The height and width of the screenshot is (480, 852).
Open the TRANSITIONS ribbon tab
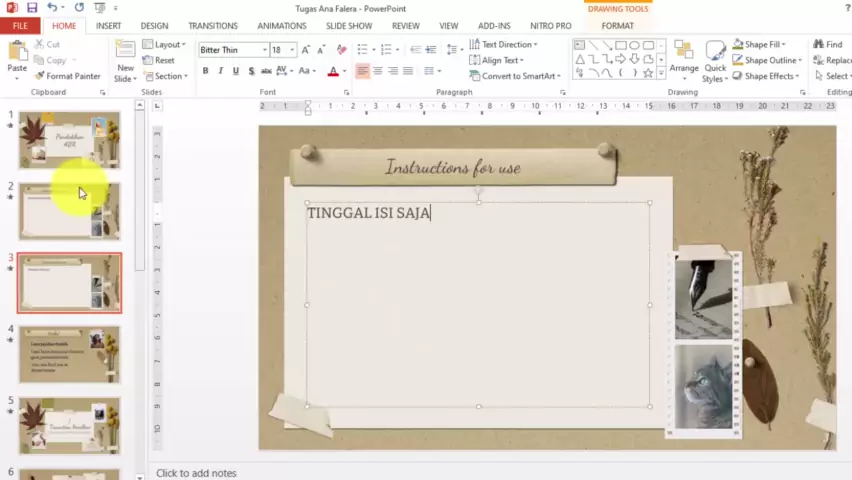pos(212,26)
